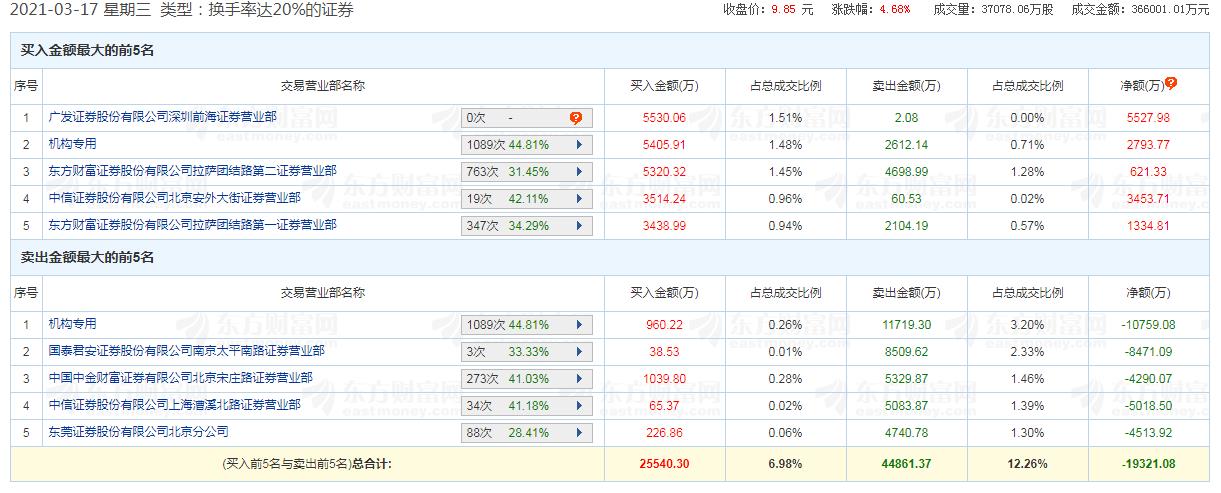
Task: Click the arrow icon in the 中国中金财富北京宋庄路 row
Action: 579,379
